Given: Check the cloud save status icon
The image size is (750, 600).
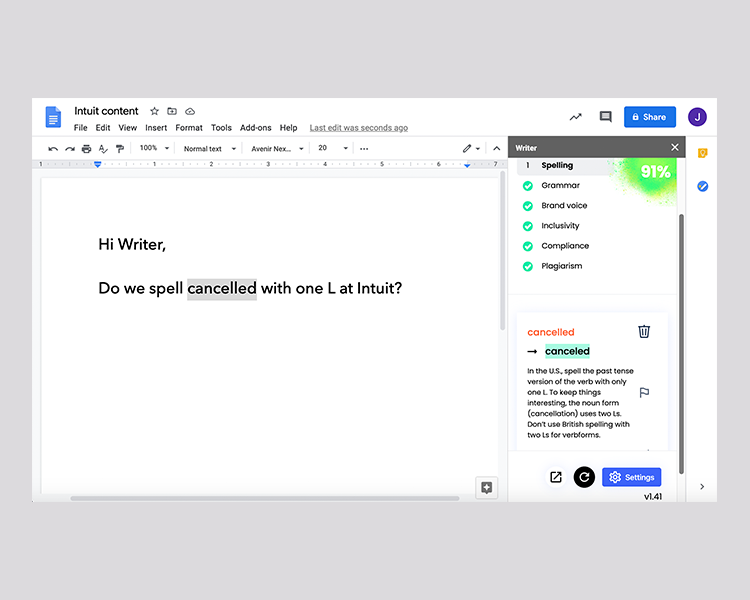Looking at the screenshot, I should click(190, 111).
